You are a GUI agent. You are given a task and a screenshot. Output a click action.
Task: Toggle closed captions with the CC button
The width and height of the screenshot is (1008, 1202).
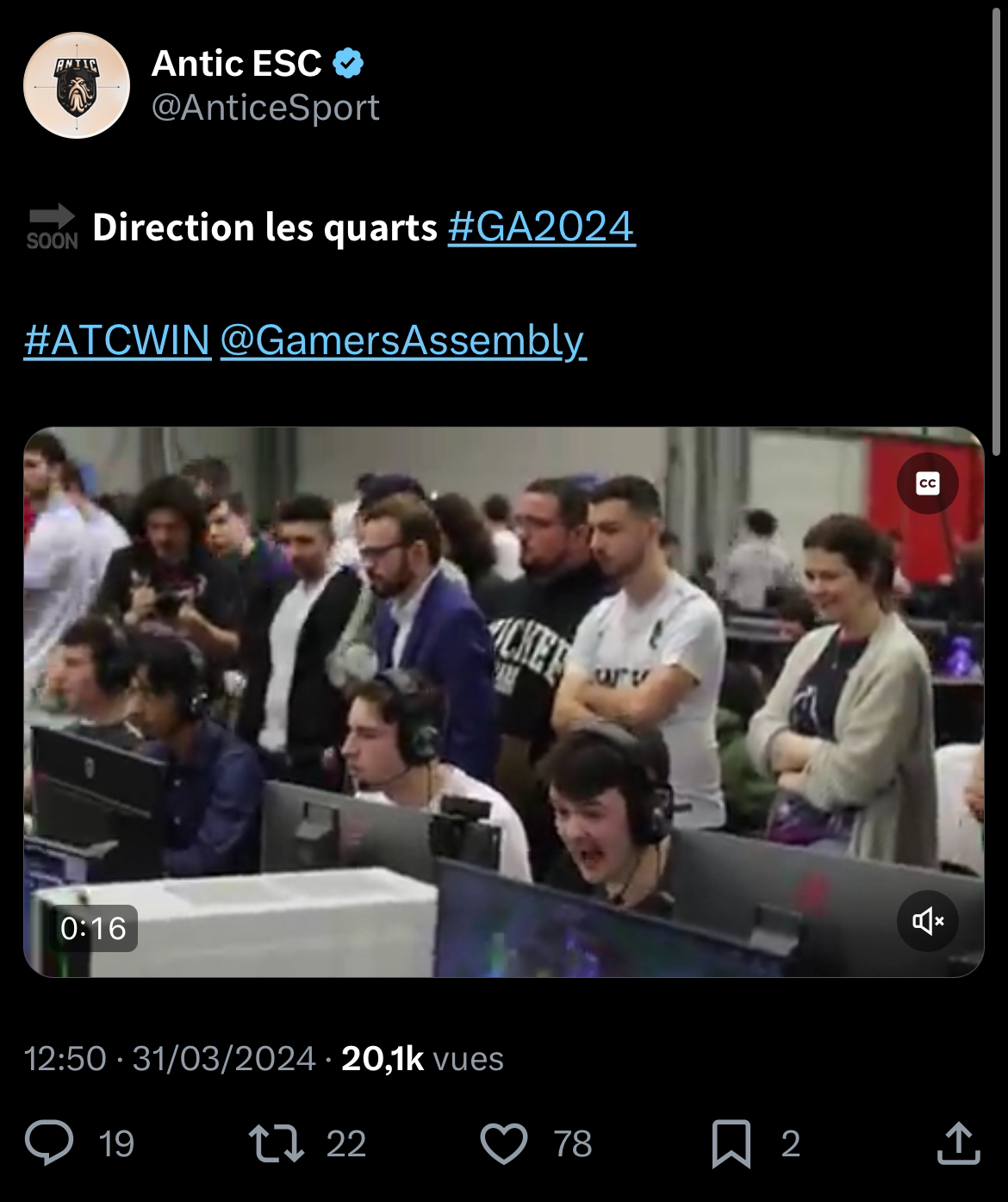coord(927,484)
